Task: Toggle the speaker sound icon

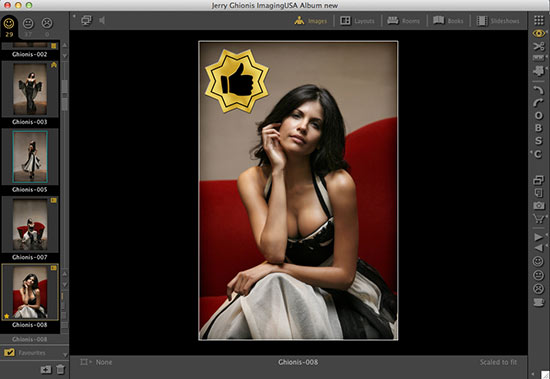Action: coord(102,20)
